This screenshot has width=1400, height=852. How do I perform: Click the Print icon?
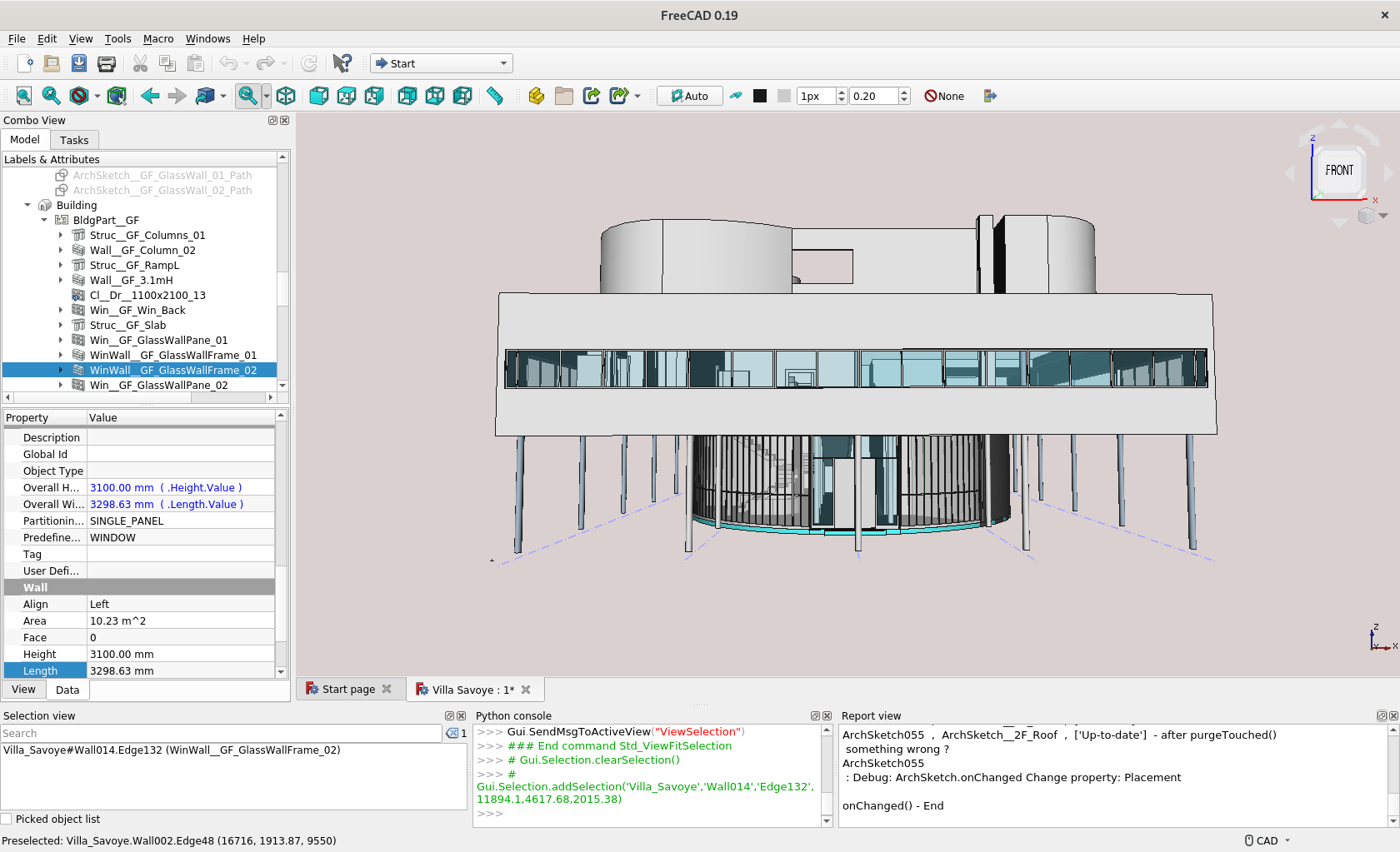[107, 63]
